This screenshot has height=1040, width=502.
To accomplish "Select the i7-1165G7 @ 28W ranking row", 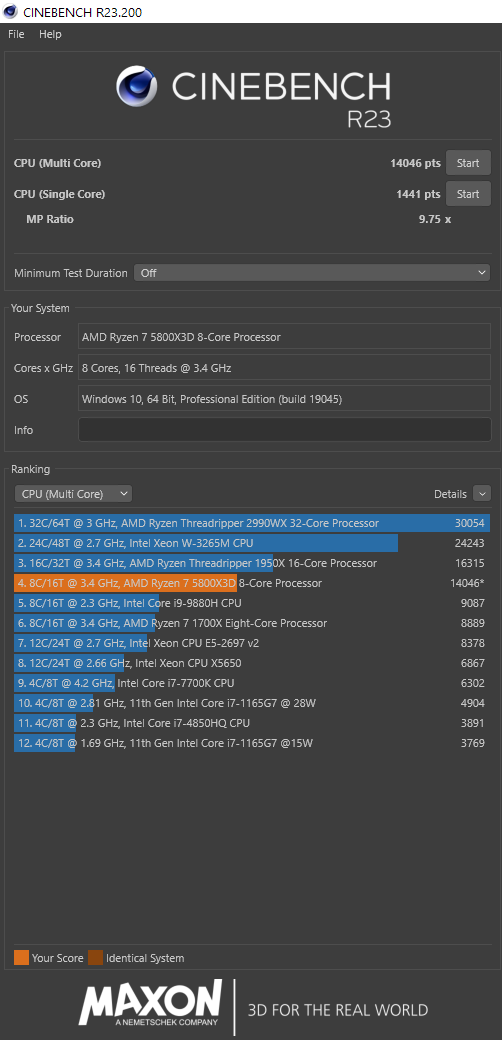I will click(252, 703).
